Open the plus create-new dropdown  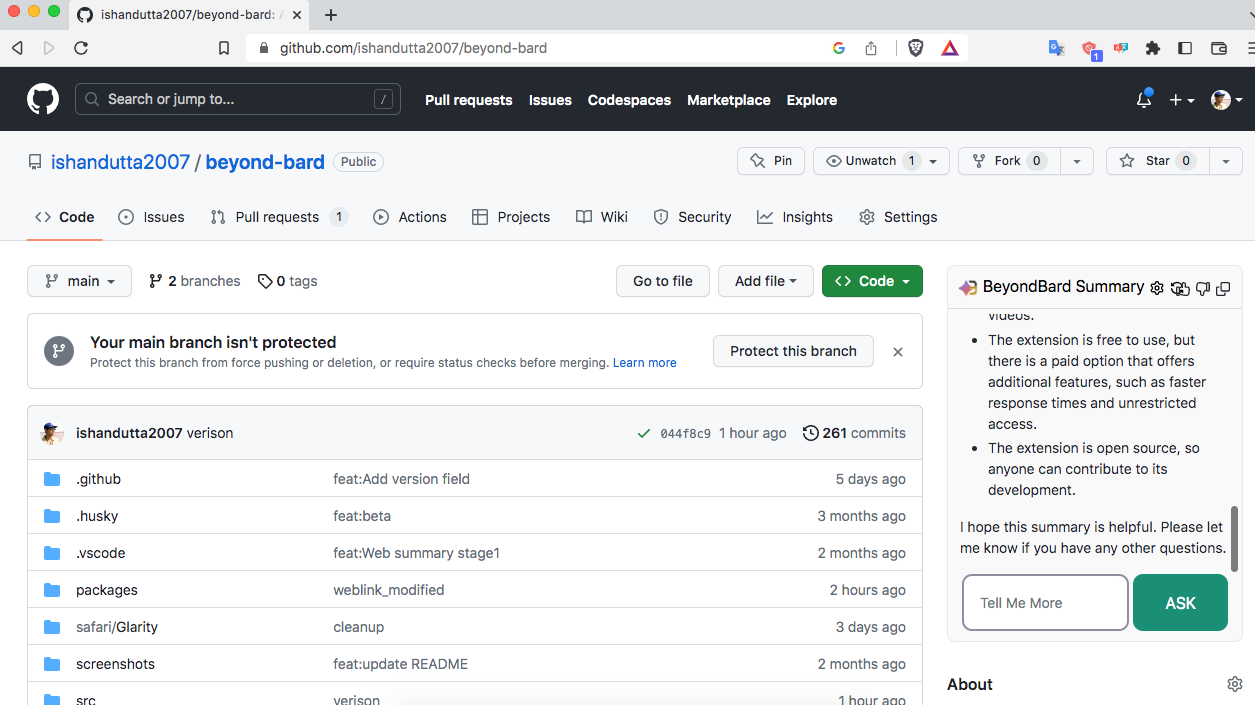coord(1182,100)
